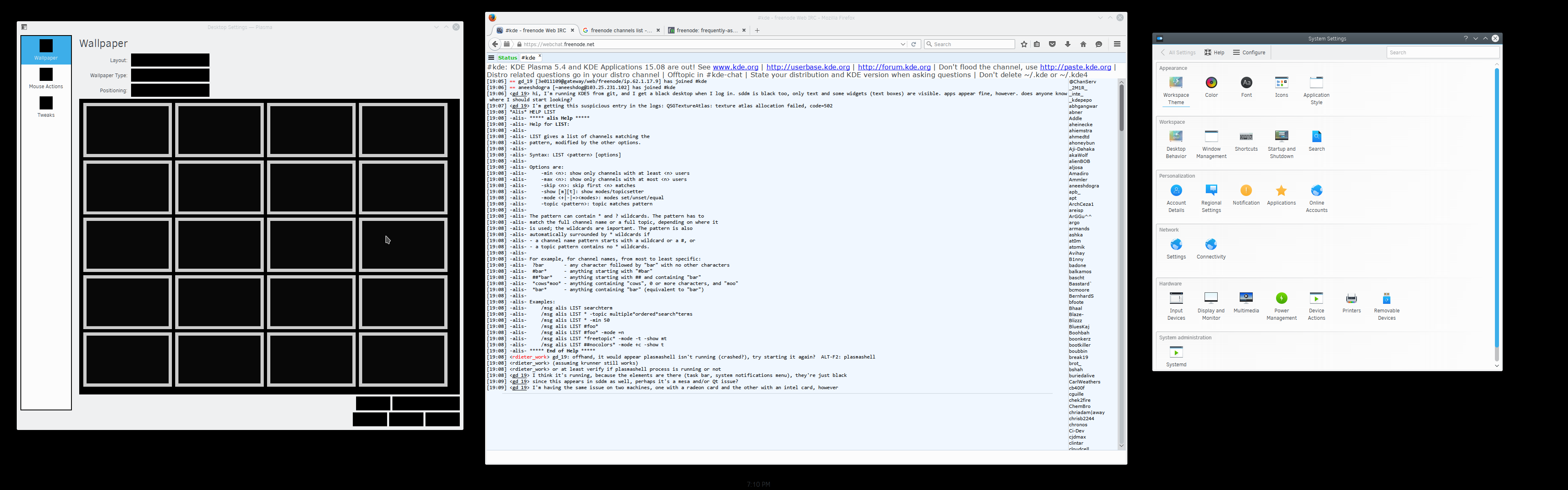The width and height of the screenshot is (1568, 490).
Task: Open the Wallpaper Type combo box
Action: (170, 75)
